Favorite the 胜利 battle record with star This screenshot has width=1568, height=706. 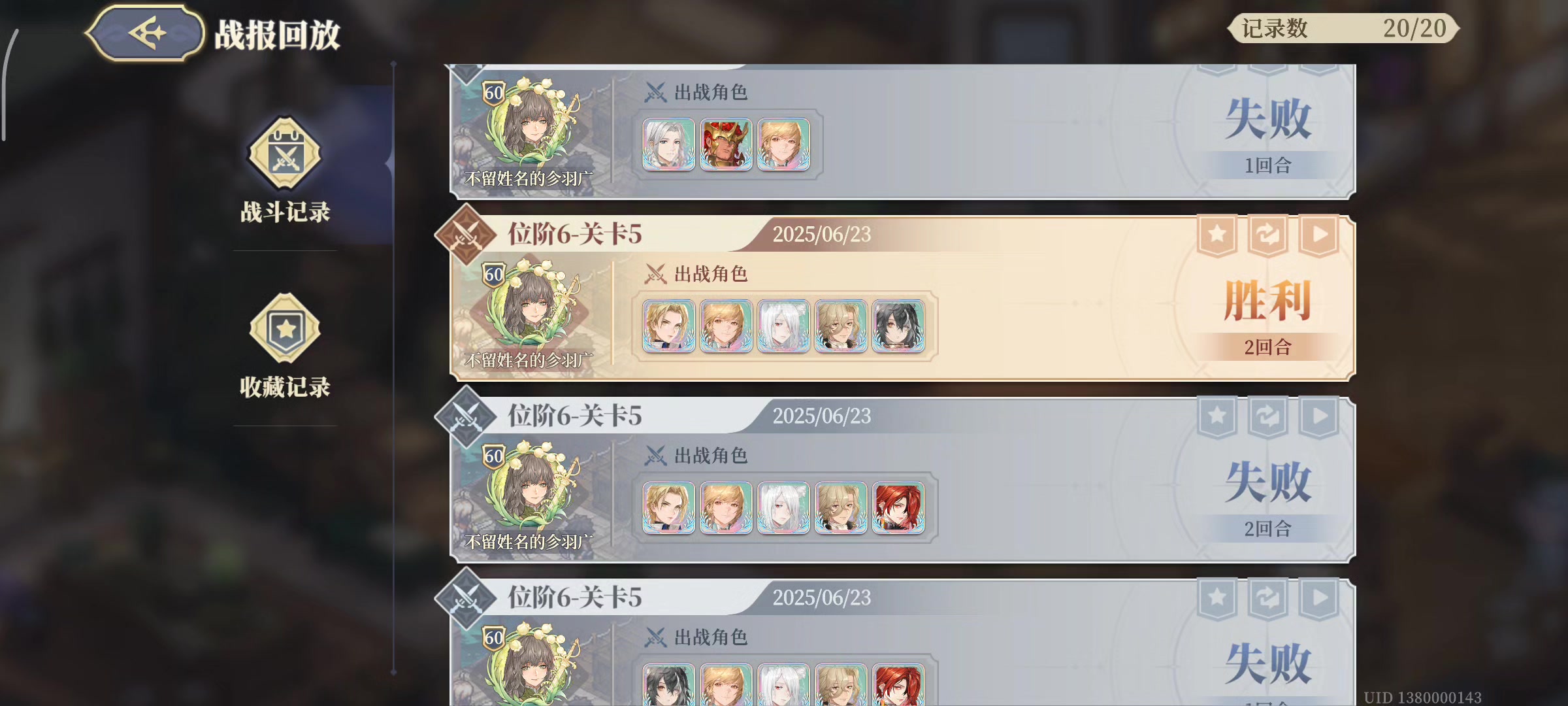tap(1217, 235)
